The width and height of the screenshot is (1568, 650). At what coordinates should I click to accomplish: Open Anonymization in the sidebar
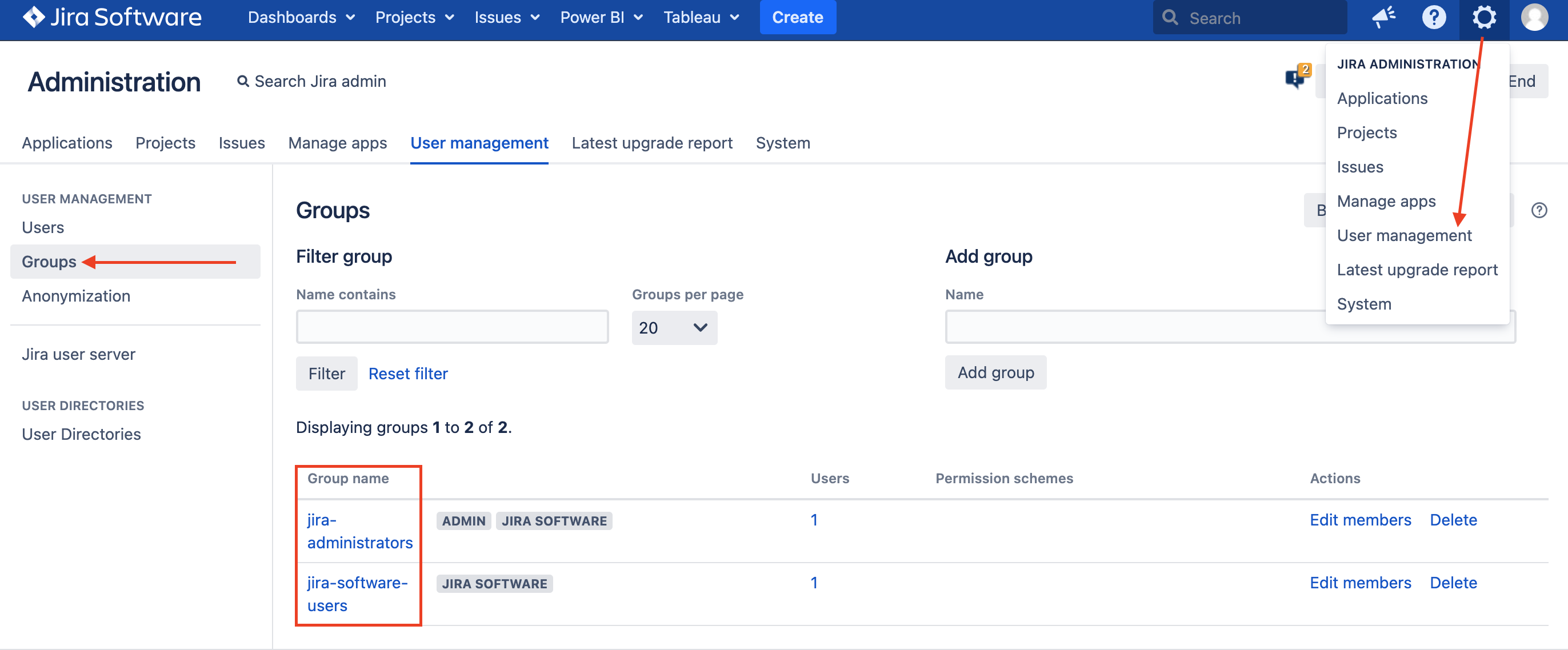point(76,296)
